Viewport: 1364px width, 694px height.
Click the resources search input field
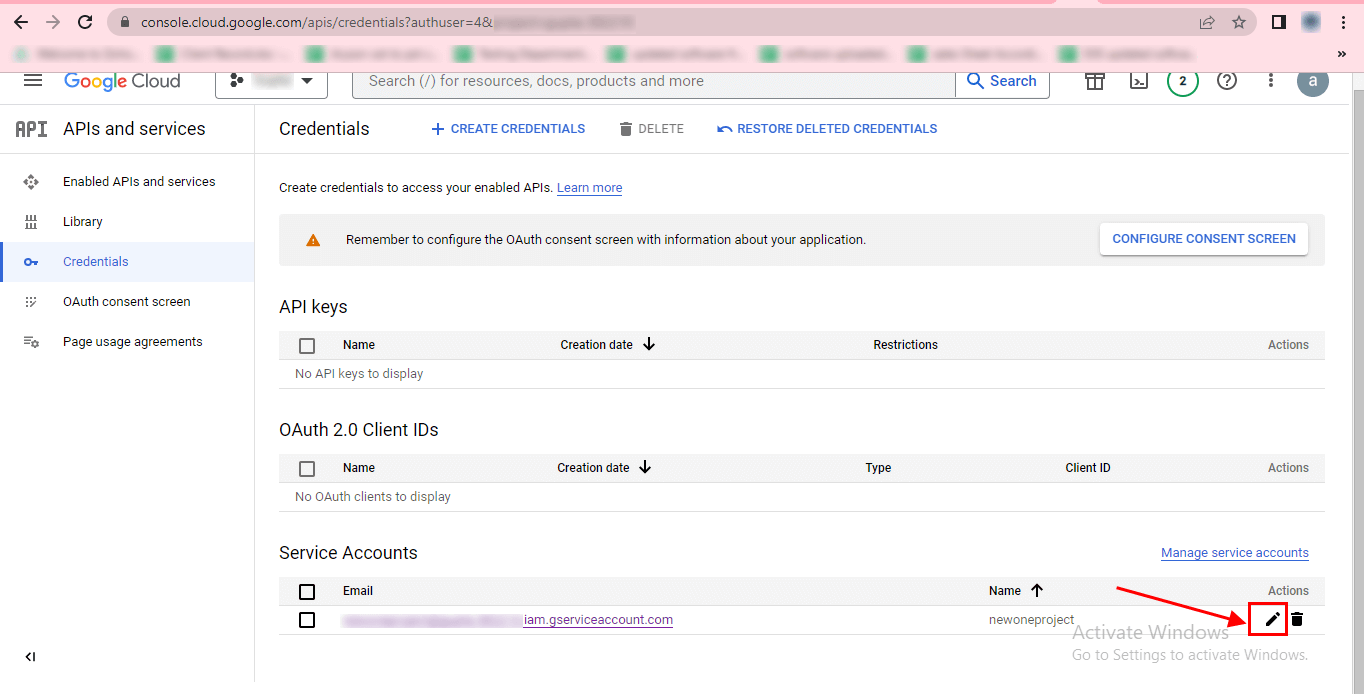(x=650, y=81)
